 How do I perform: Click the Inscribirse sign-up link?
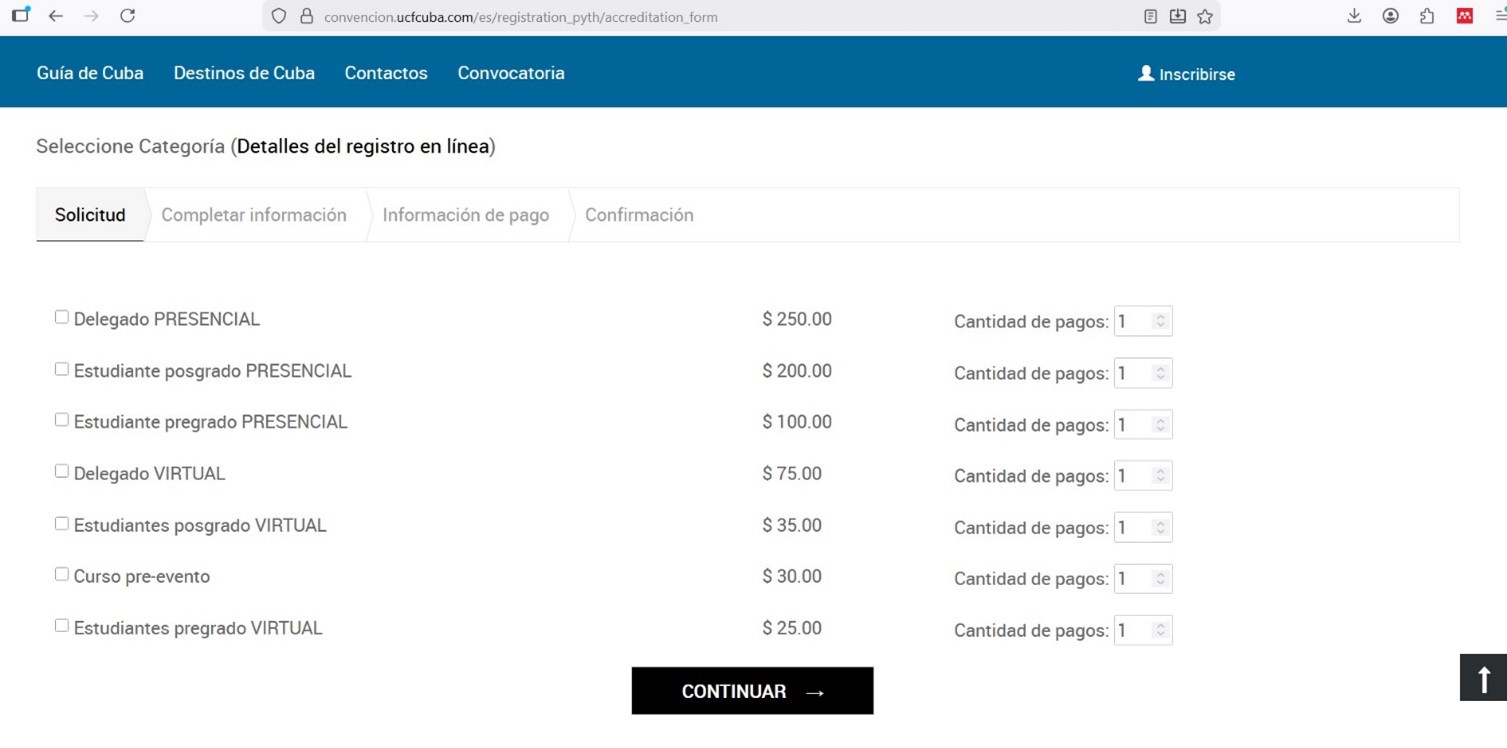[1187, 74]
